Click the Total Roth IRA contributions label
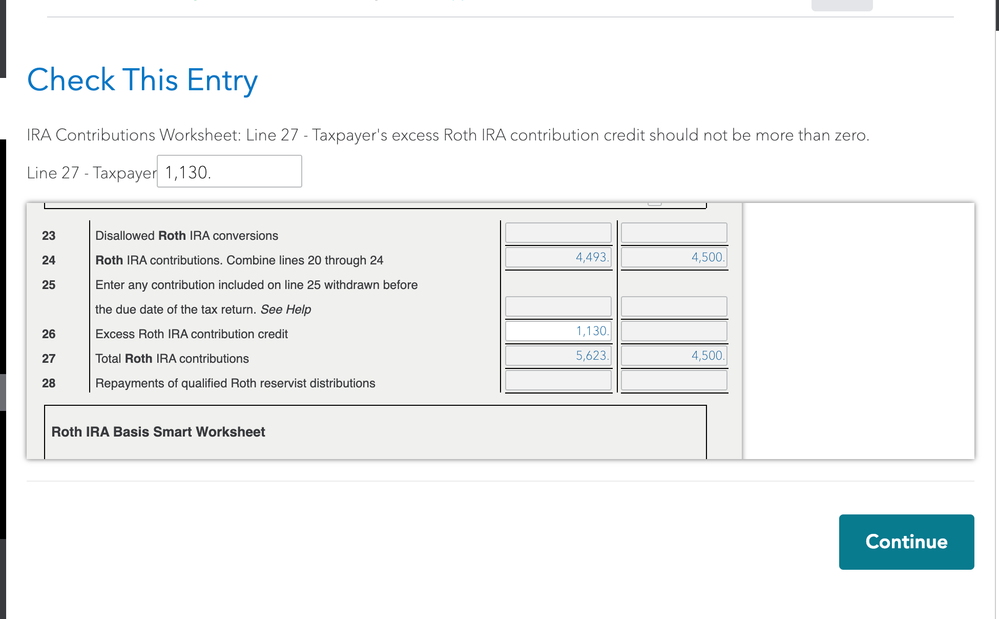Screen dimensions: 999x619 click(172, 358)
